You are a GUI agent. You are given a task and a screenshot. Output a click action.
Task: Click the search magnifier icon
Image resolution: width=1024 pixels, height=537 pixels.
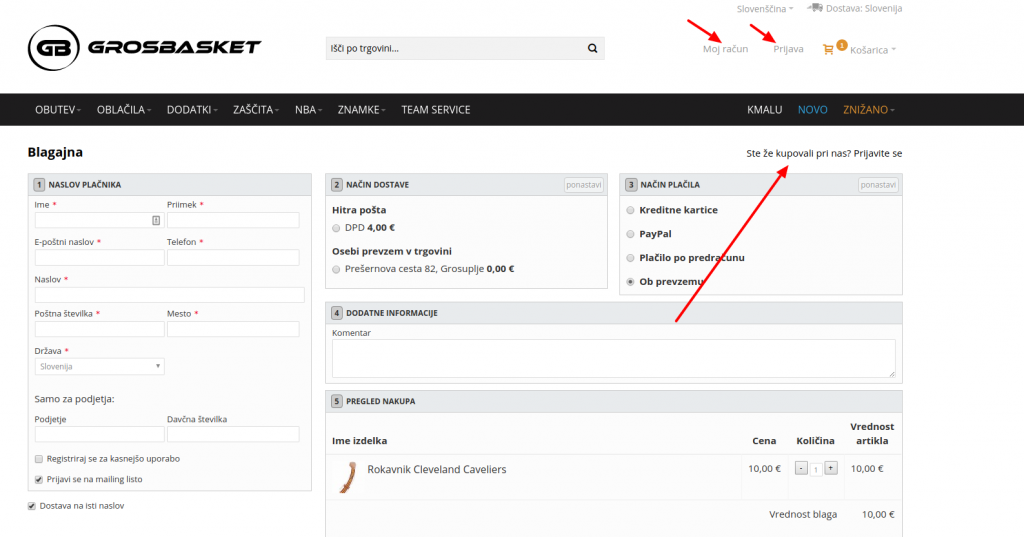(592, 48)
